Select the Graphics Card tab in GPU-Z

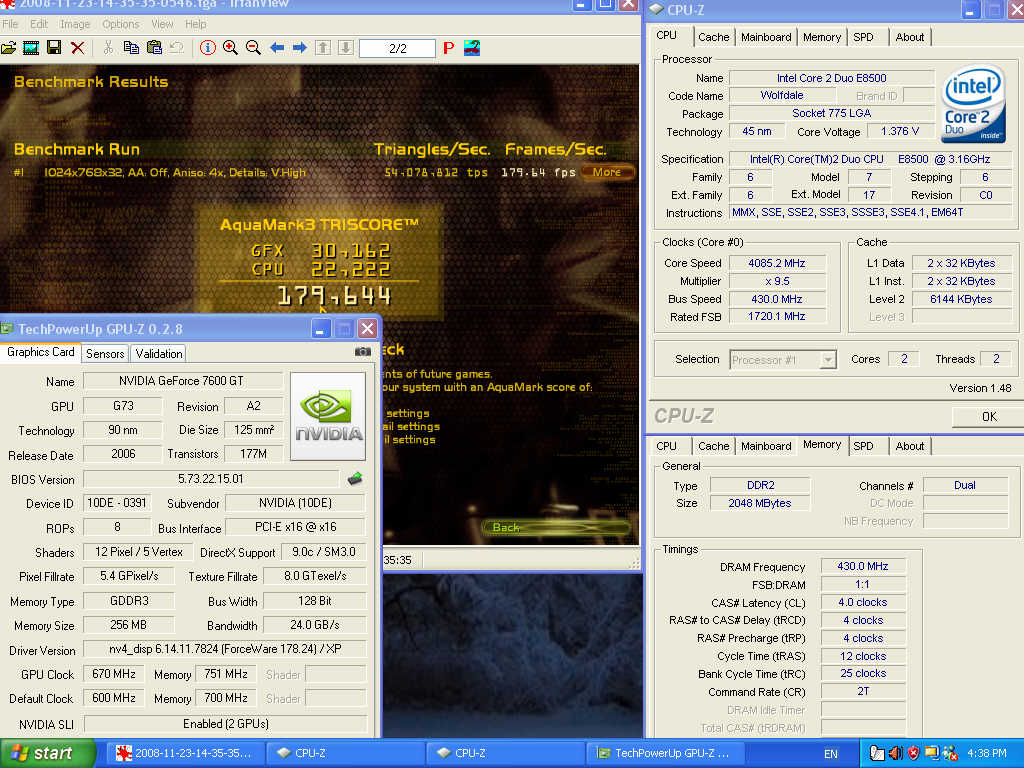[40, 352]
